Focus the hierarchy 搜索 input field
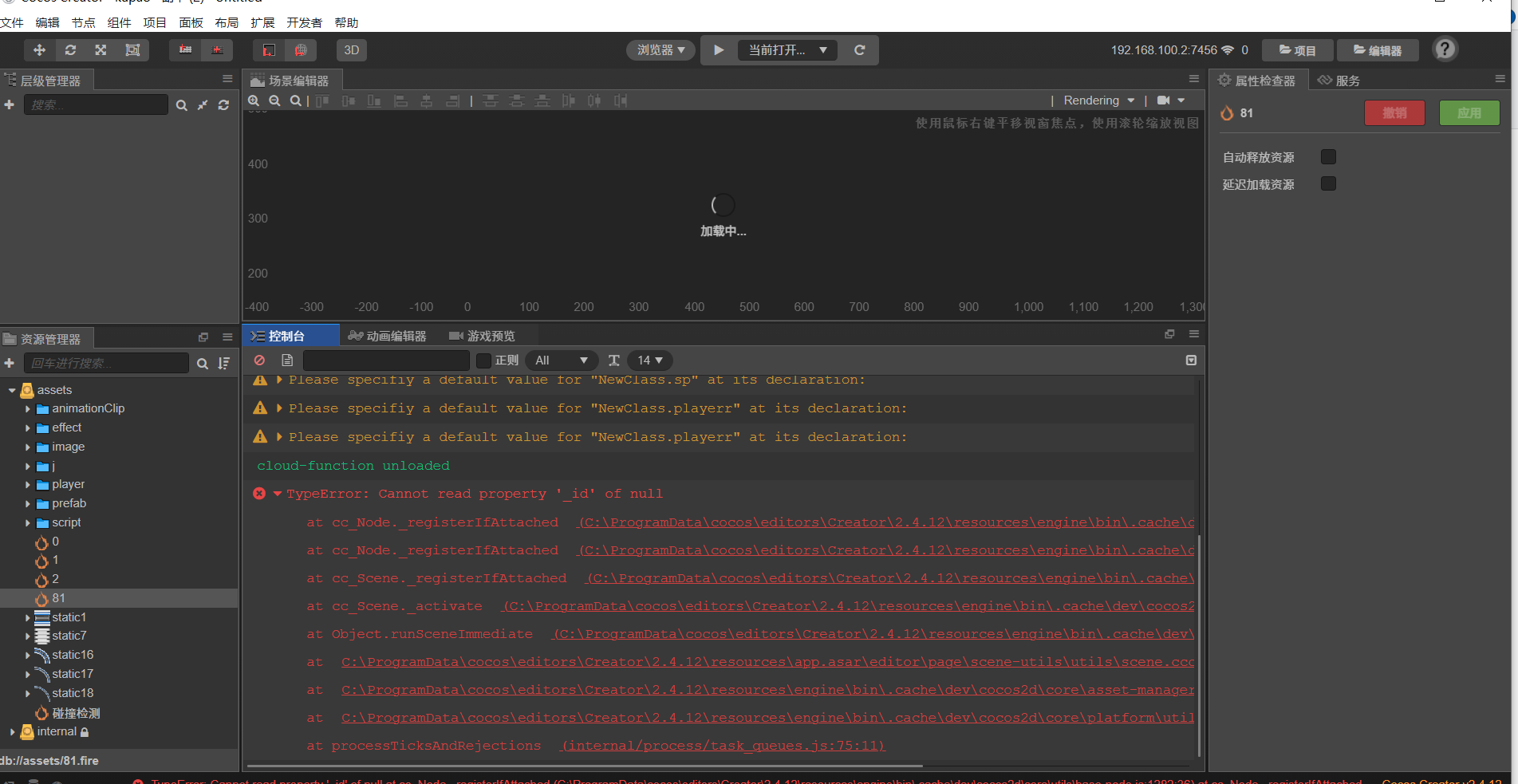This screenshot has width=1518, height=784. pos(96,104)
